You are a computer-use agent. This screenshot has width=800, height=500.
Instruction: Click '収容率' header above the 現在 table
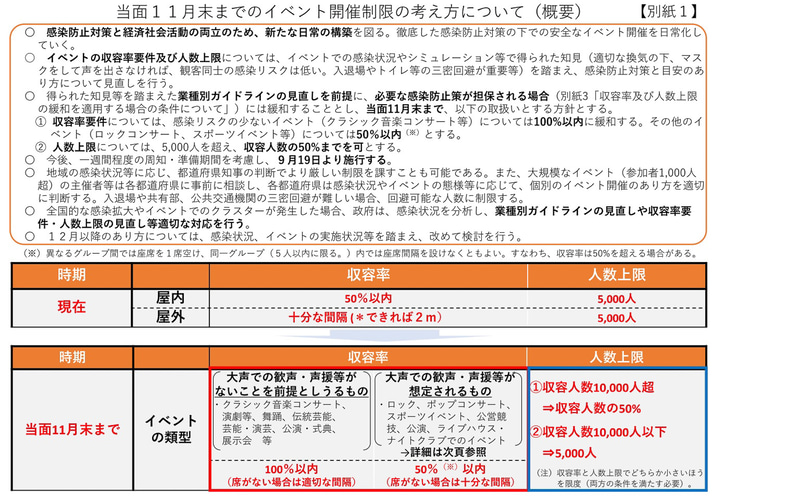point(368,275)
